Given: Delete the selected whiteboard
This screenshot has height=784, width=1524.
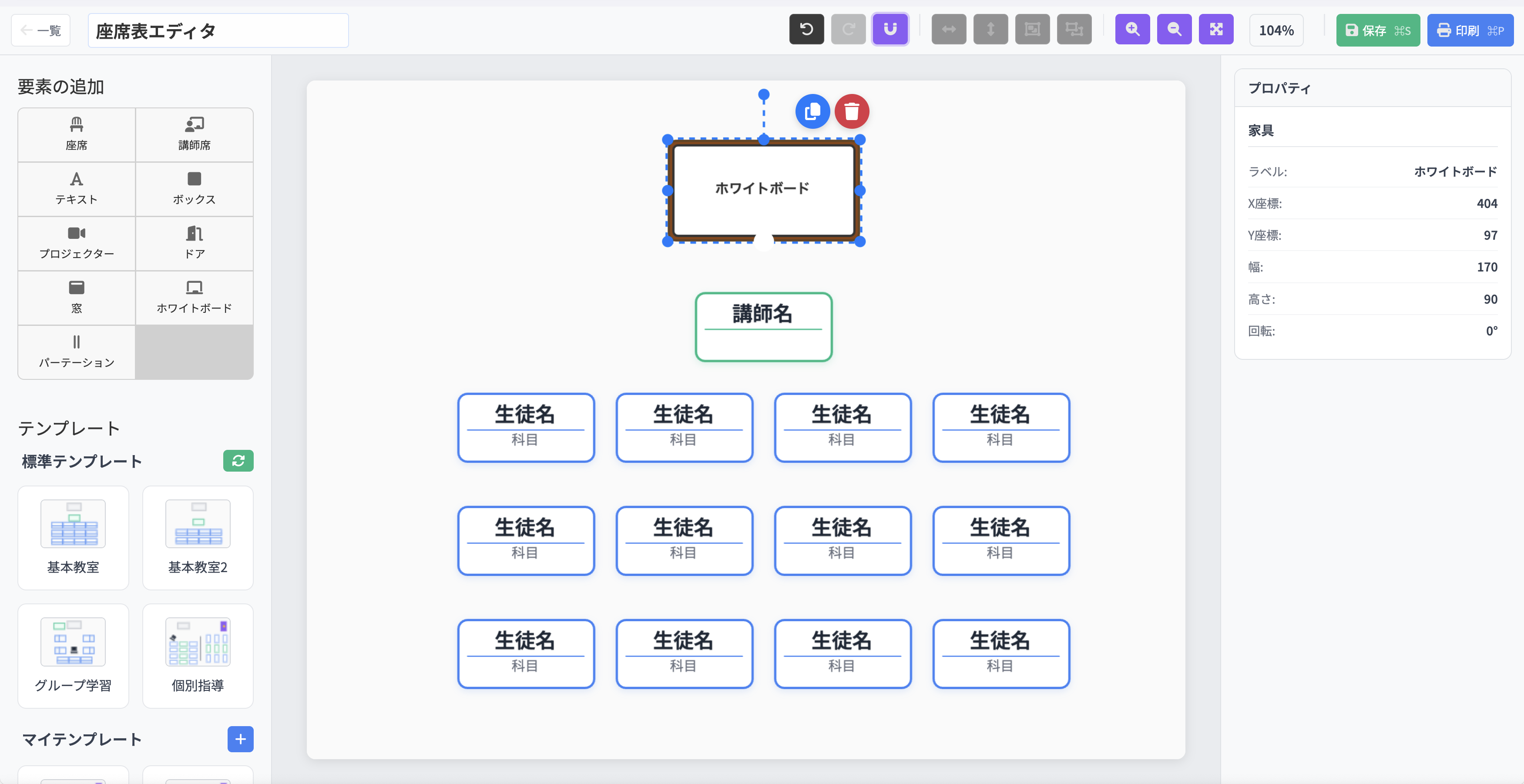Looking at the screenshot, I should point(852,111).
